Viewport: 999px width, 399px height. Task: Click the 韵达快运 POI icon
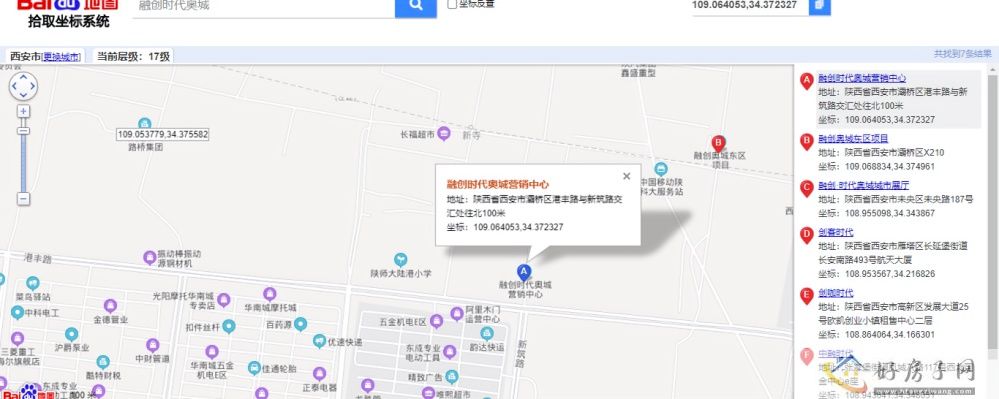(487, 334)
